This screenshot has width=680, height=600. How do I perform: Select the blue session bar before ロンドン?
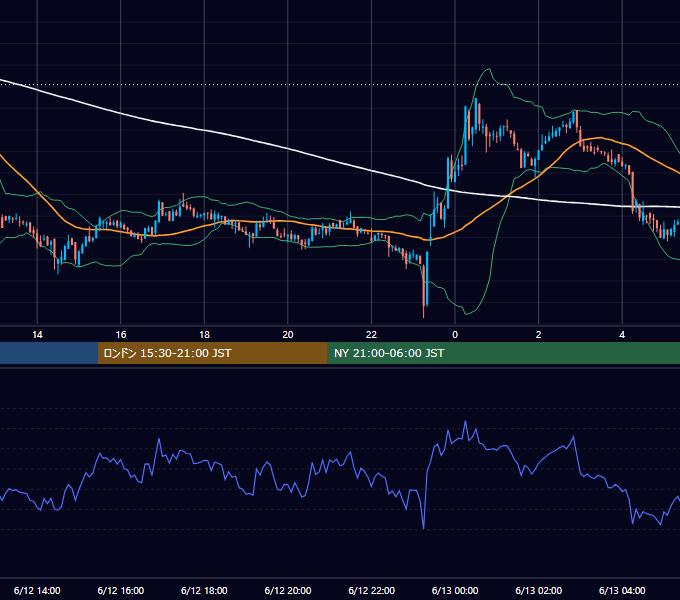tap(49, 353)
